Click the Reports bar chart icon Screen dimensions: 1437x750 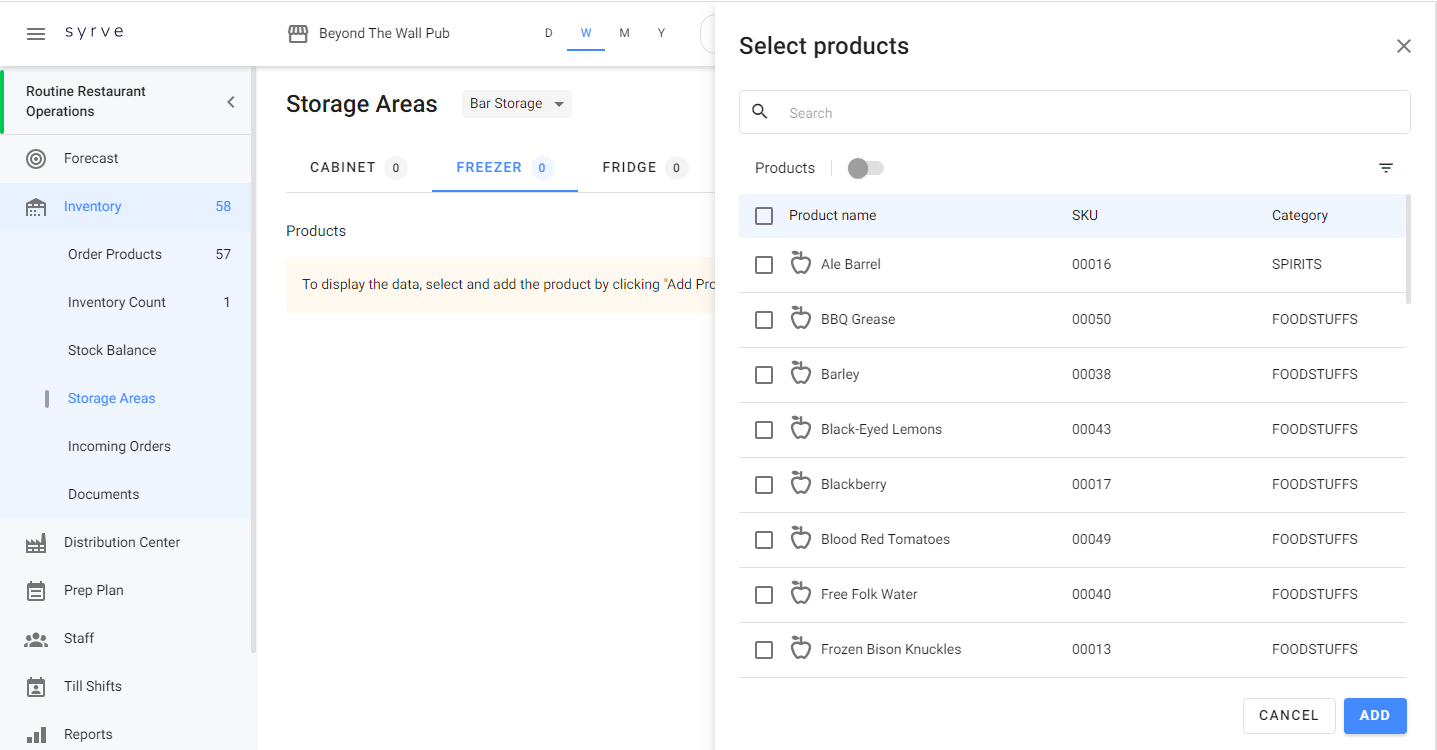coord(36,735)
